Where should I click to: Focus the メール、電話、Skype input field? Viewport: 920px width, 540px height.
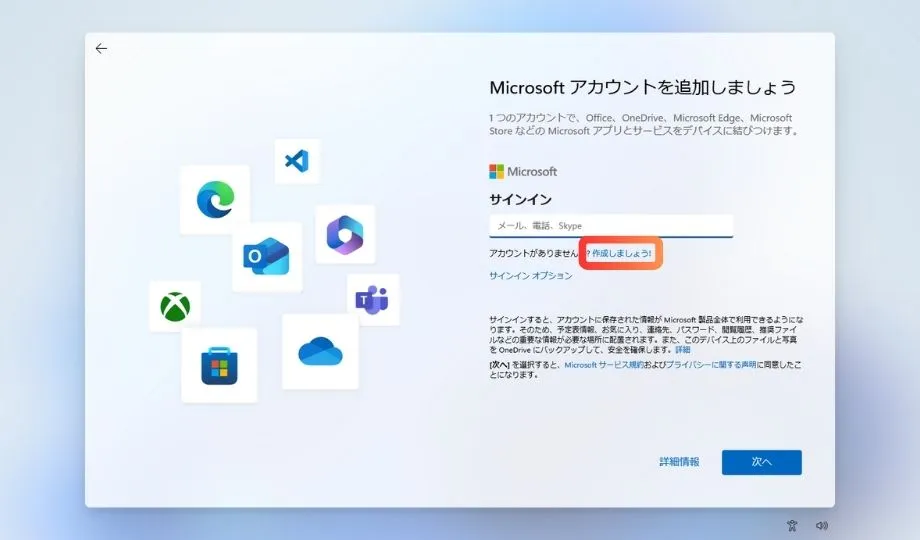[x=611, y=226]
